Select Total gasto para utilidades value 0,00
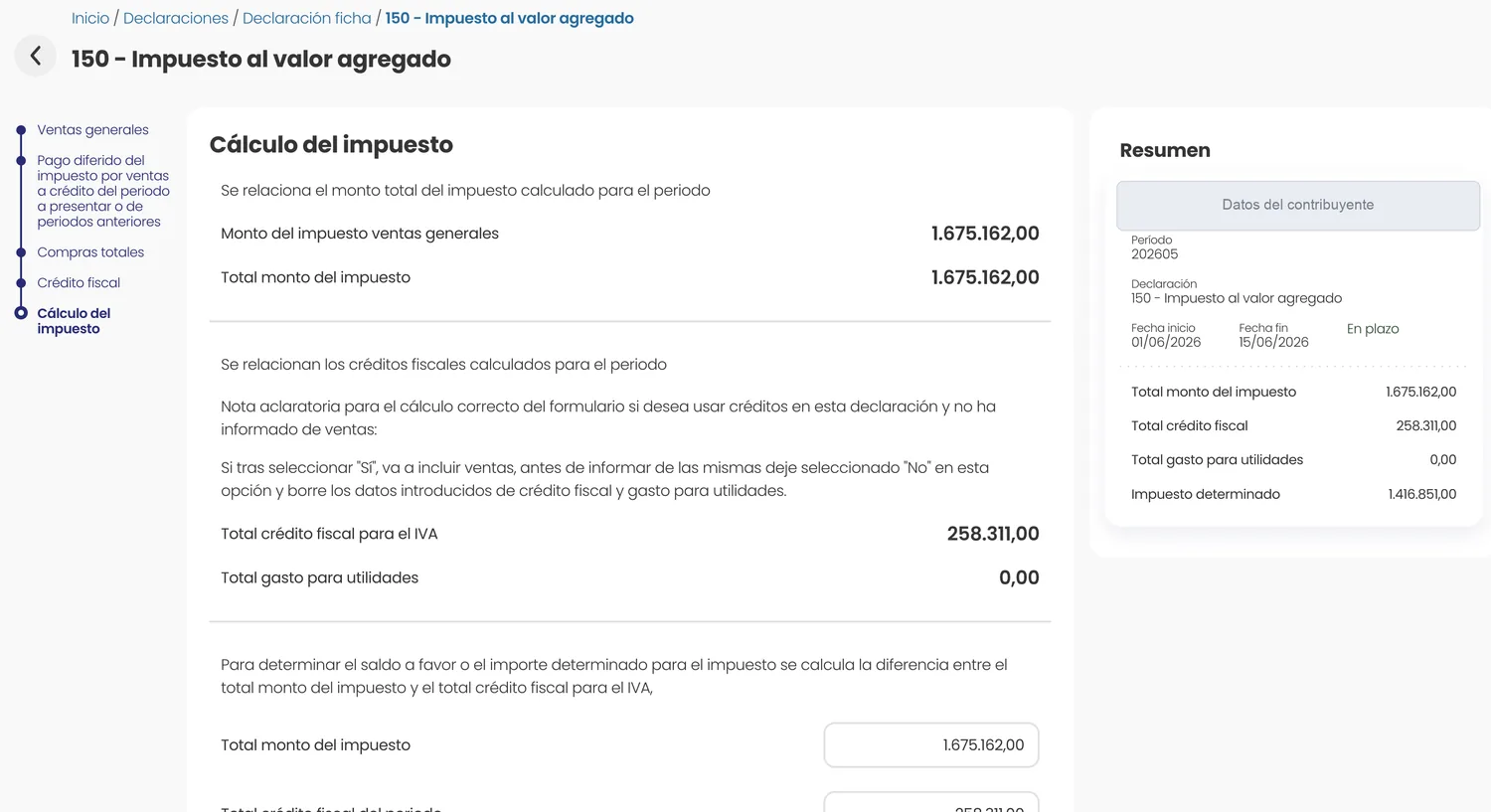Viewport: 1491px width, 812px height. click(1019, 577)
